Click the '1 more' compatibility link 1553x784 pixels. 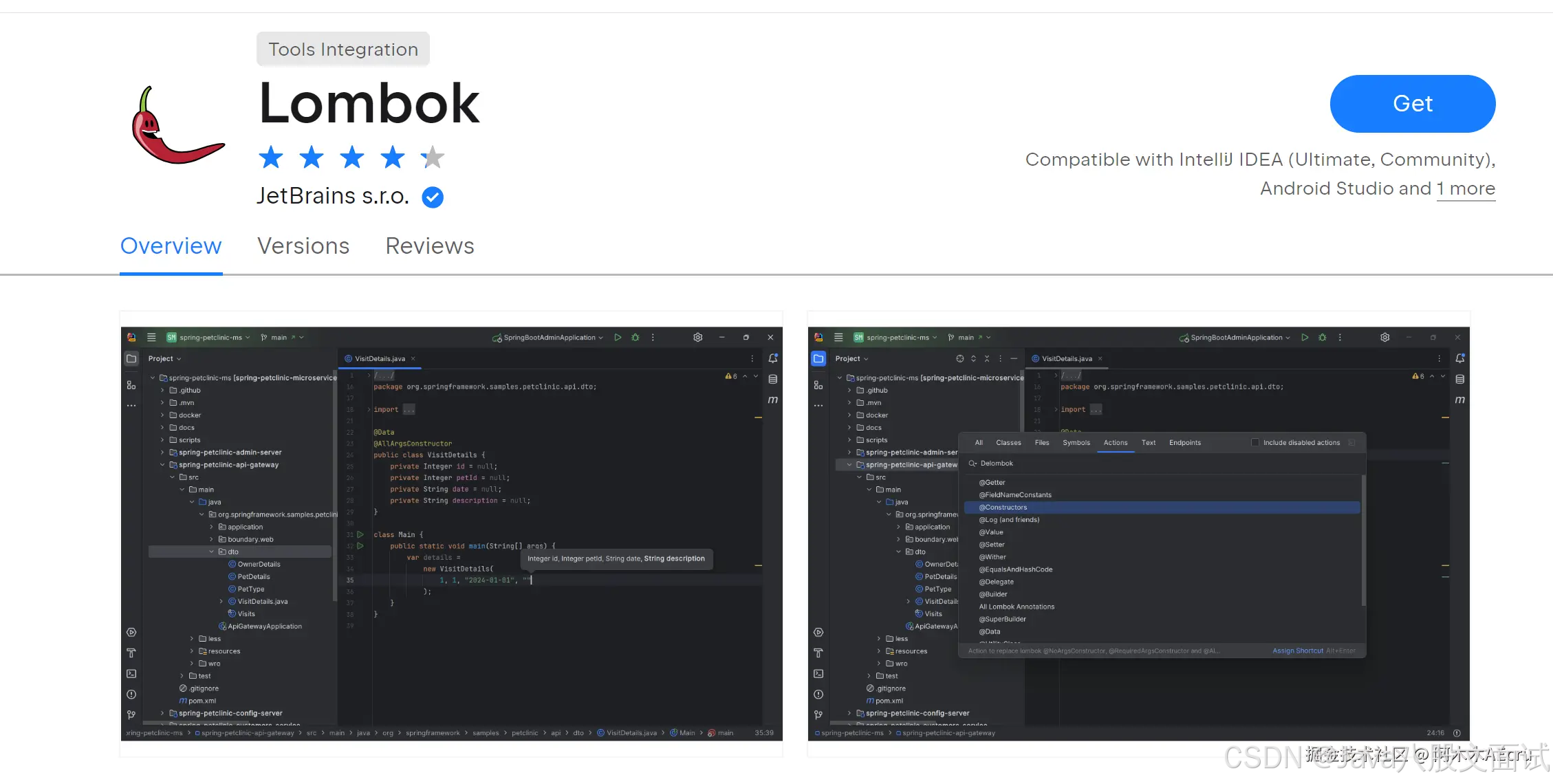pos(1465,188)
